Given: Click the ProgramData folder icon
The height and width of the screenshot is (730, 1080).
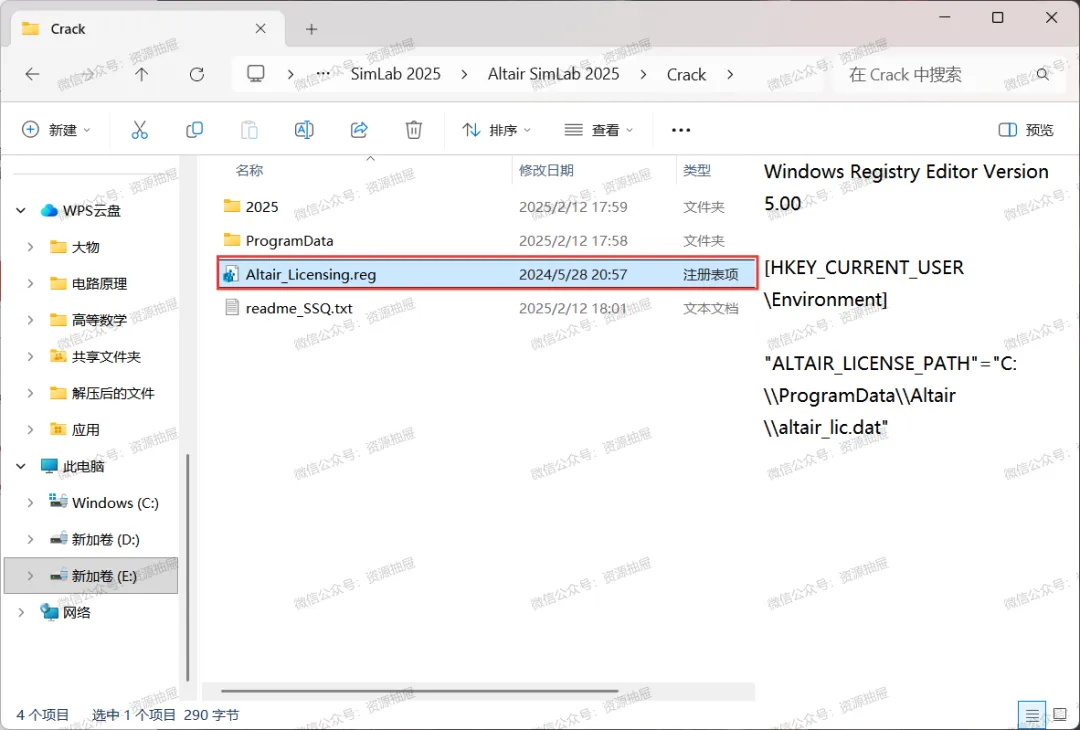Looking at the screenshot, I should pos(232,240).
